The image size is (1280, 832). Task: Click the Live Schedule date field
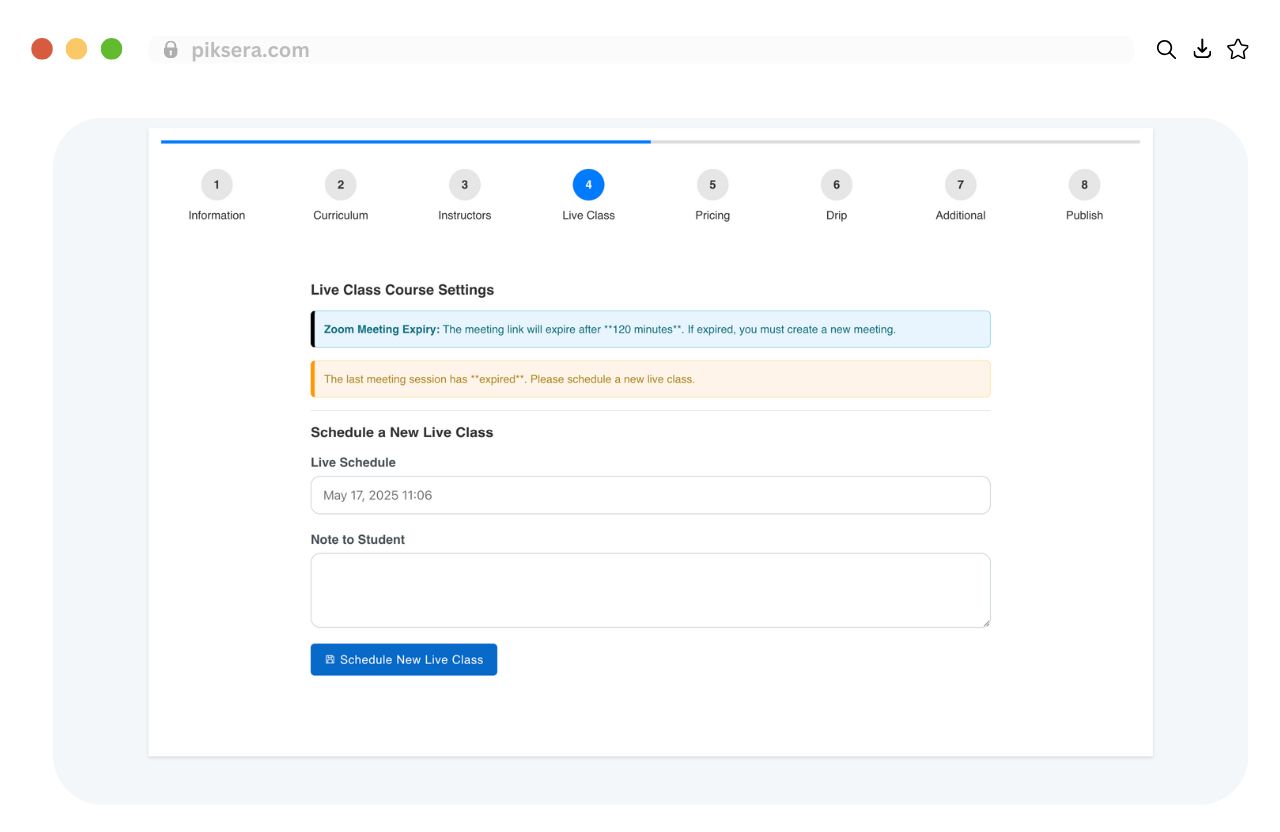pyautogui.click(x=650, y=495)
